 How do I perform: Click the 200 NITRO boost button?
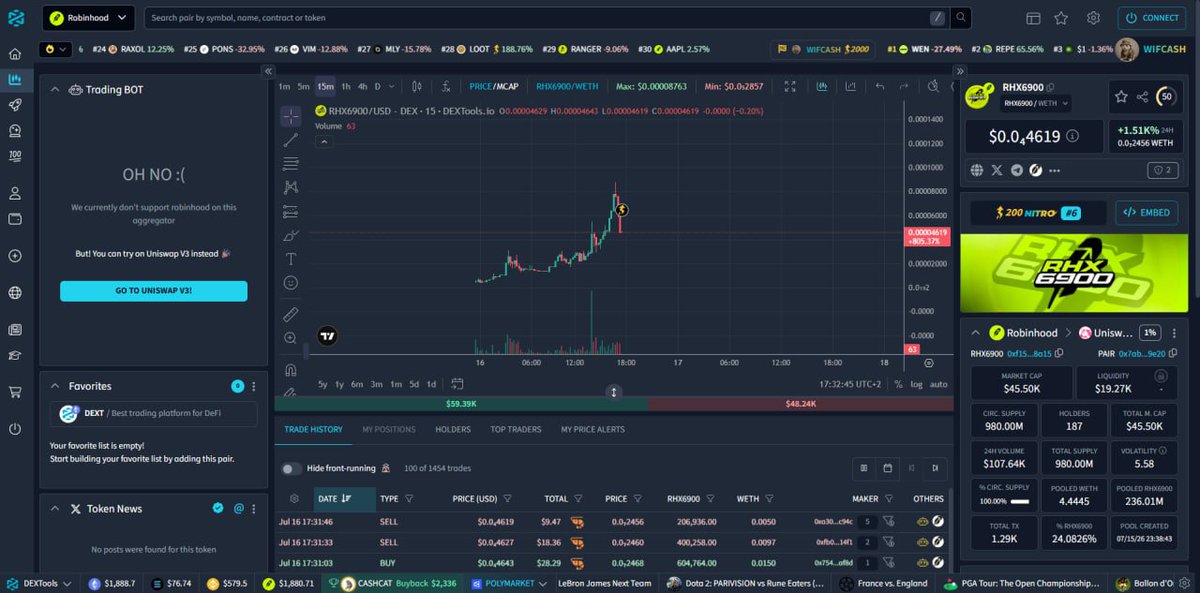pos(1038,212)
